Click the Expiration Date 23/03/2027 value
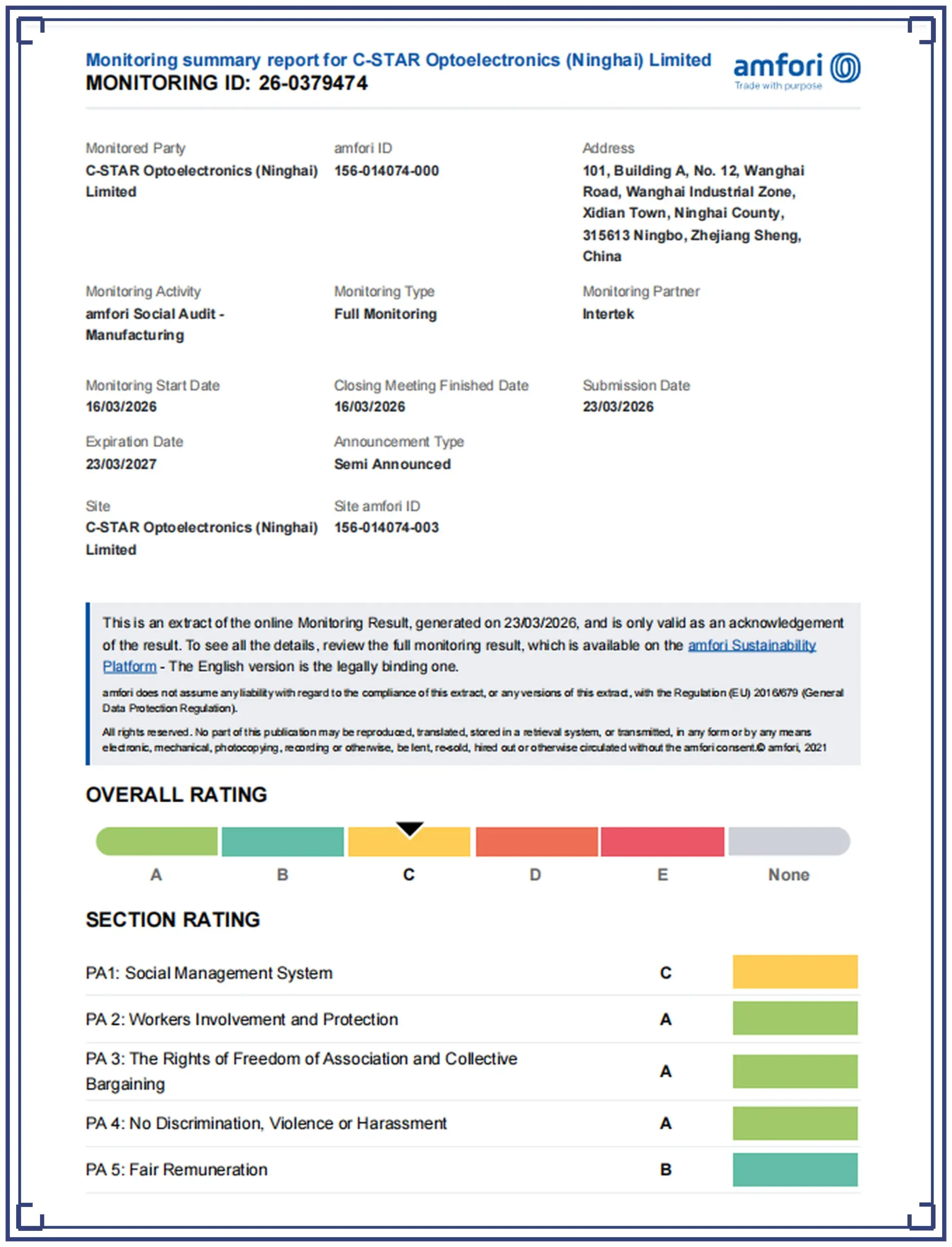Image resolution: width=952 pixels, height=1247 pixels. click(121, 464)
